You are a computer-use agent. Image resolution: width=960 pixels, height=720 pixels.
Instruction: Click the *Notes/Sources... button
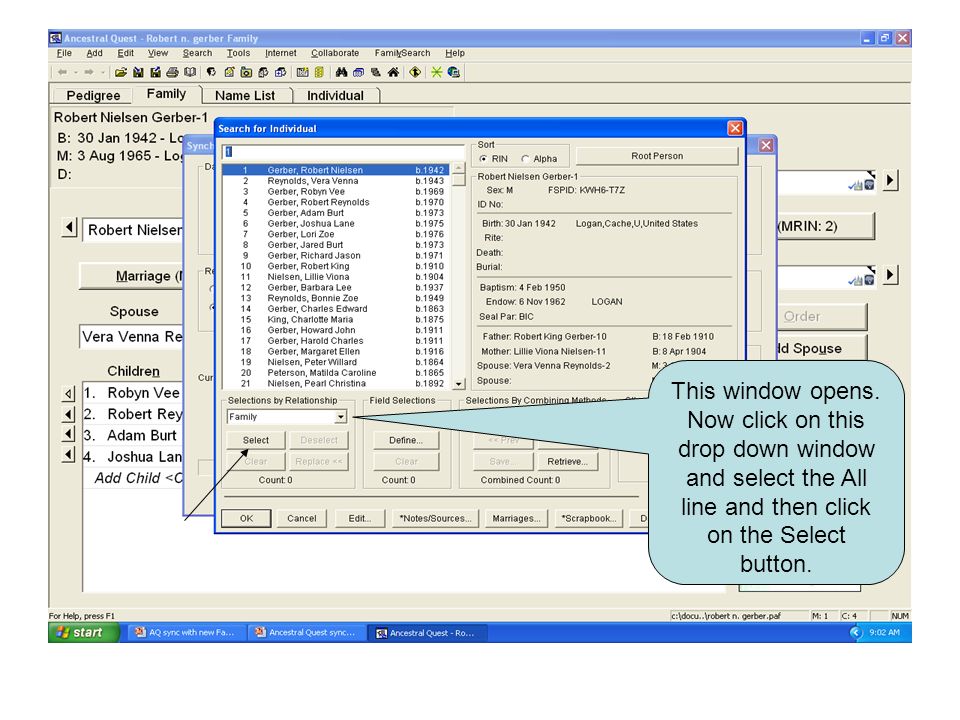point(435,518)
